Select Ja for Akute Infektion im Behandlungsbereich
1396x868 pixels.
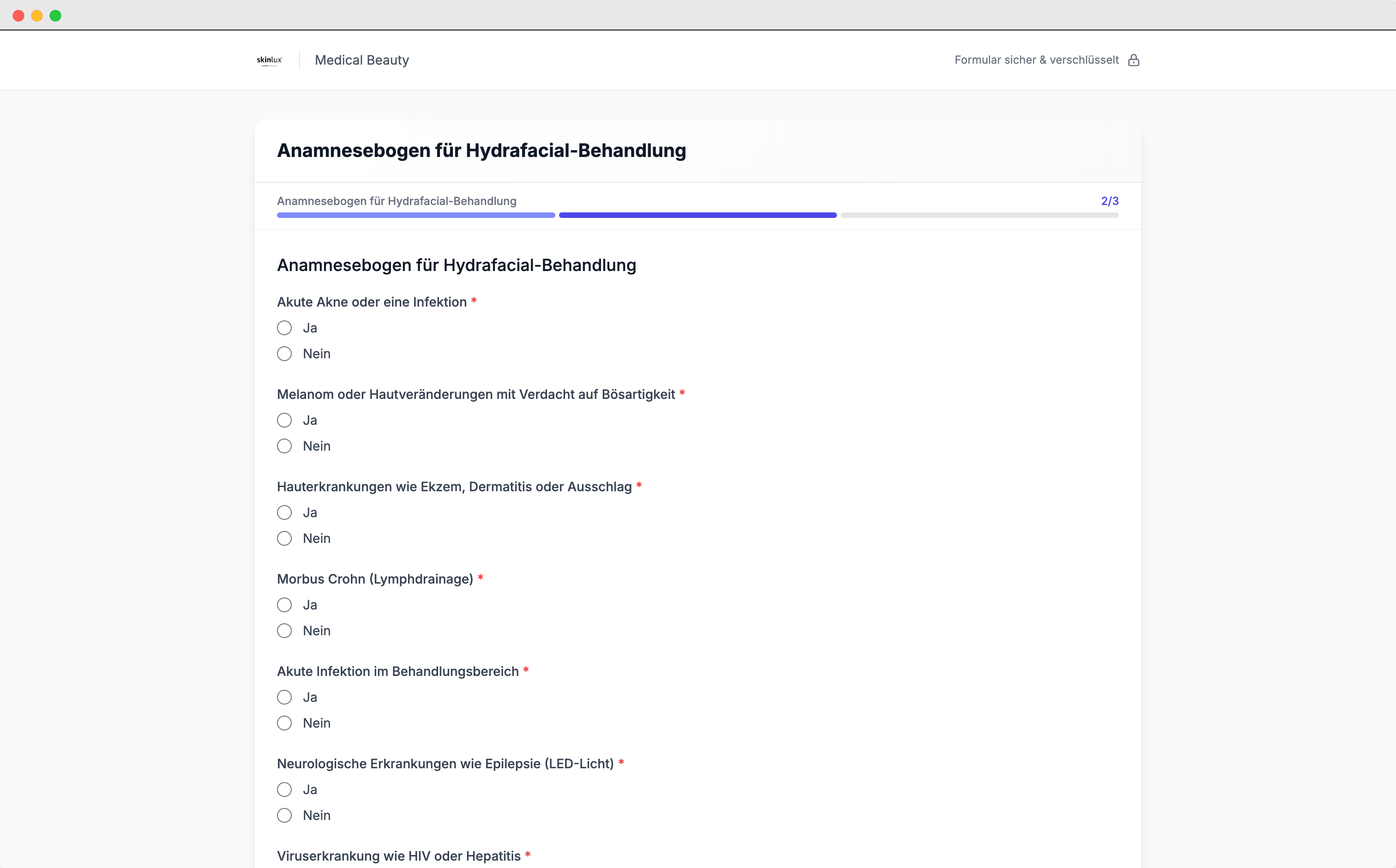284,698
